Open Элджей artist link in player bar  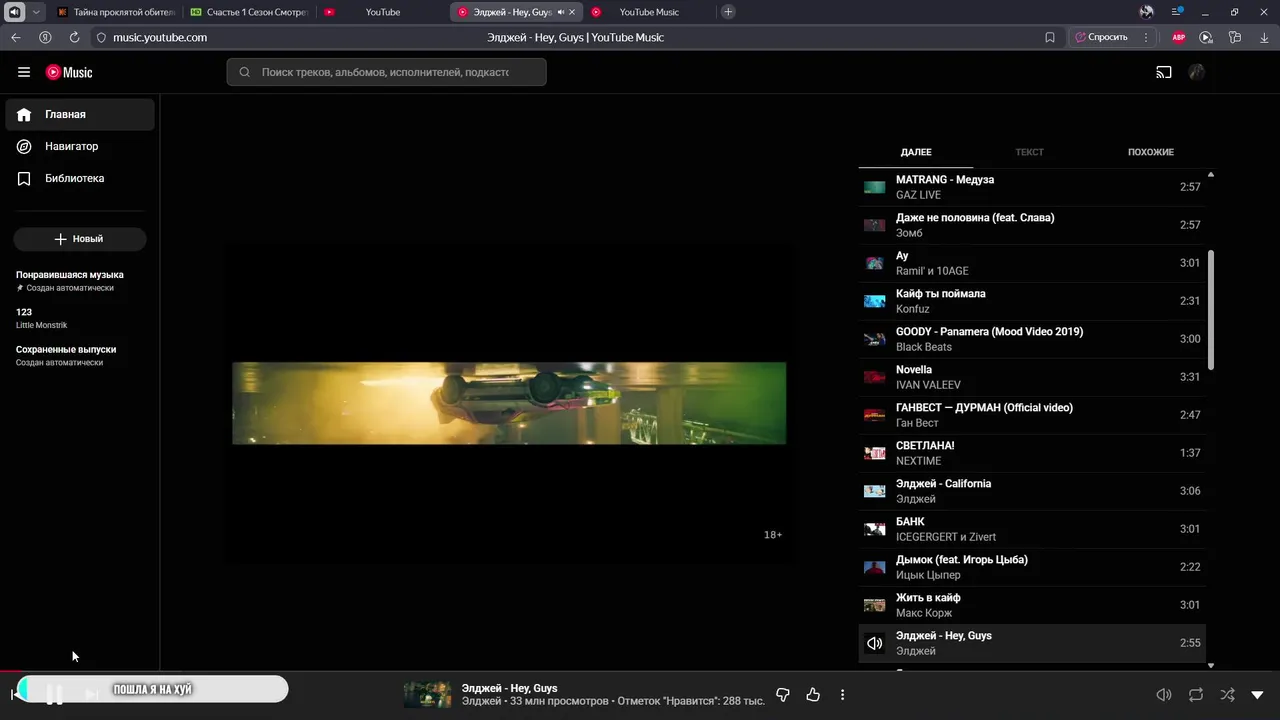(481, 701)
